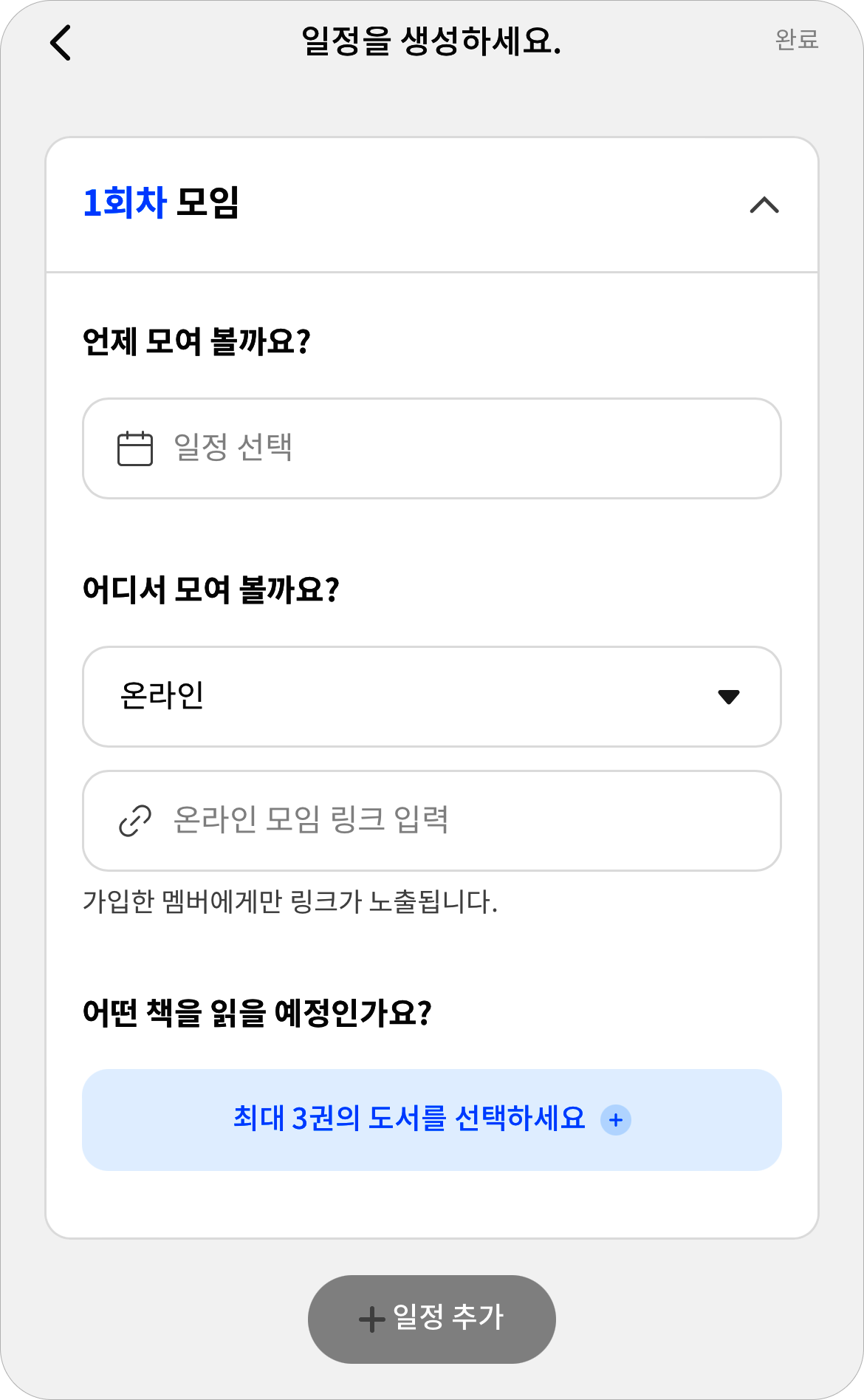Click the 1회차 모임 header title

(x=161, y=202)
